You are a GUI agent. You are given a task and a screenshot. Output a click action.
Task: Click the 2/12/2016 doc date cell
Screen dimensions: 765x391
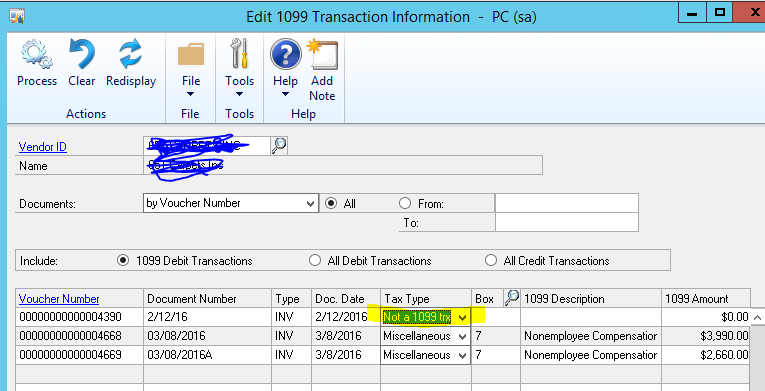click(x=346, y=317)
